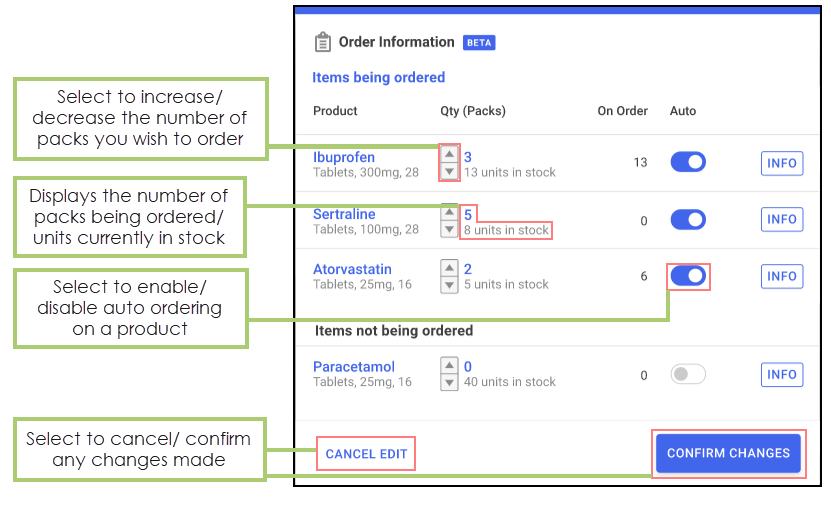Screen dimensions: 831x509
Task: Open Paracetamol INFO details
Action: pyautogui.click(x=782, y=375)
